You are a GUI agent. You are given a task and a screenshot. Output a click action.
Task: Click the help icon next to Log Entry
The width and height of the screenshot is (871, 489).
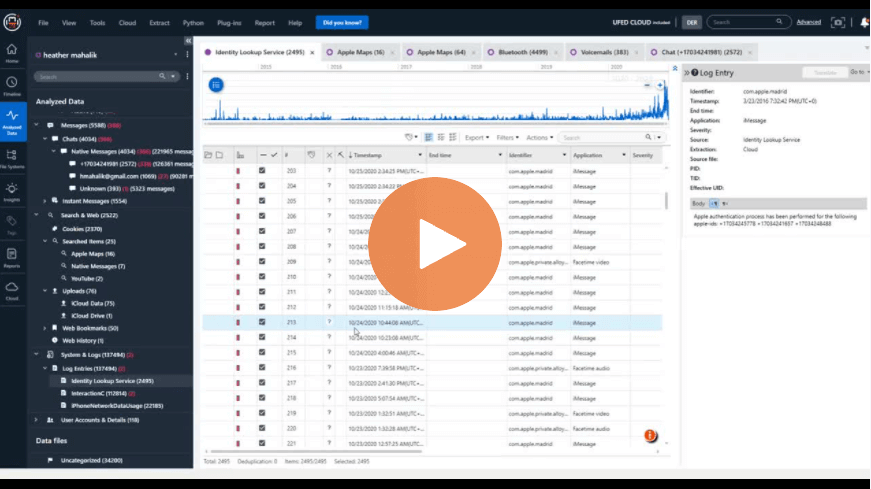694,72
